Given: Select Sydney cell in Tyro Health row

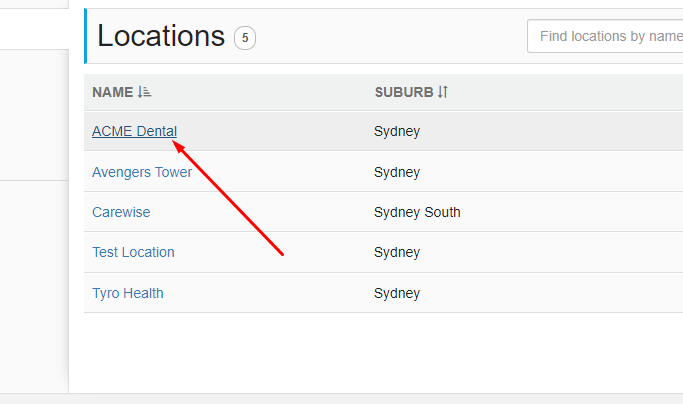Looking at the screenshot, I should tap(397, 293).
